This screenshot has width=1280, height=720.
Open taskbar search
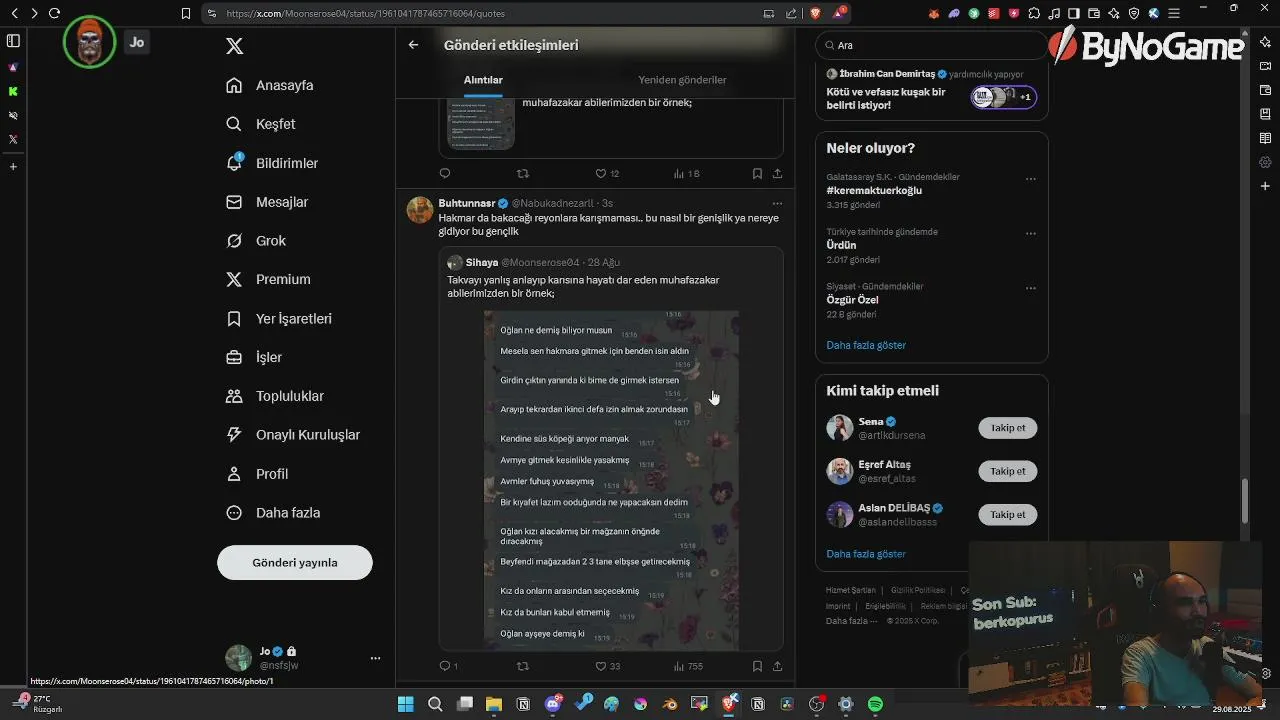[x=435, y=704]
